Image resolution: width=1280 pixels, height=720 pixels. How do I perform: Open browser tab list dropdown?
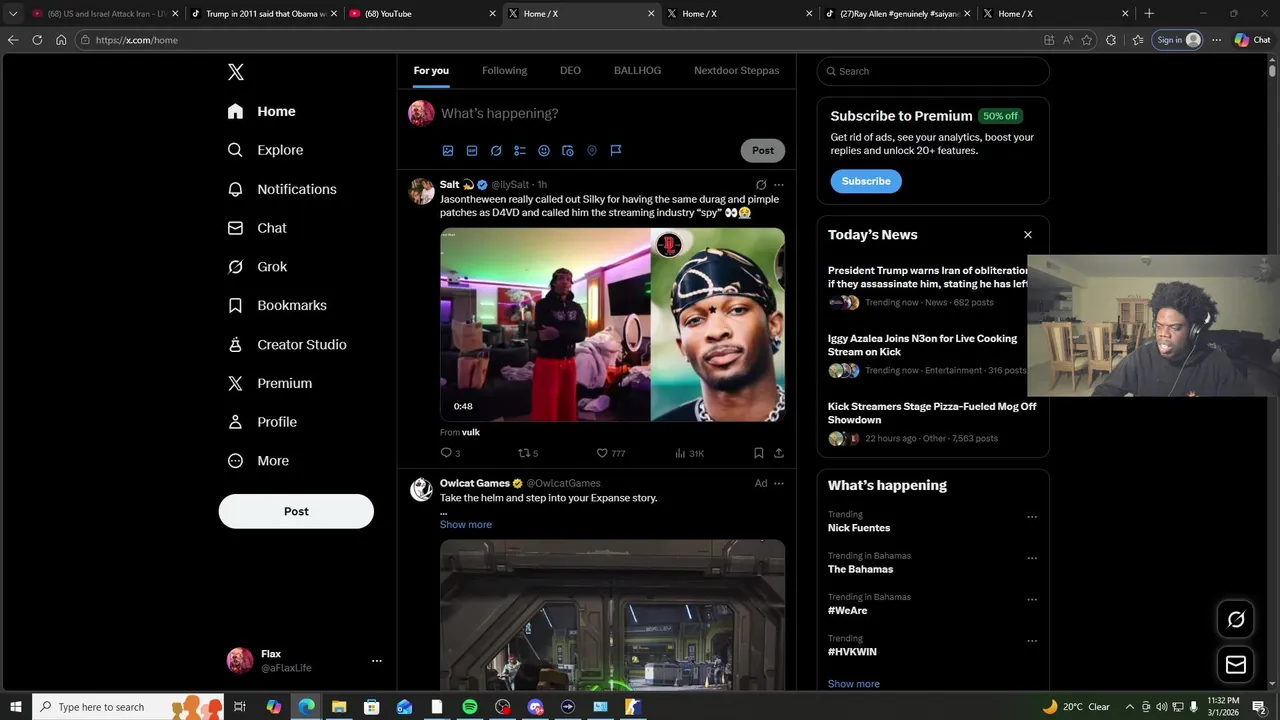tap(13, 14)
